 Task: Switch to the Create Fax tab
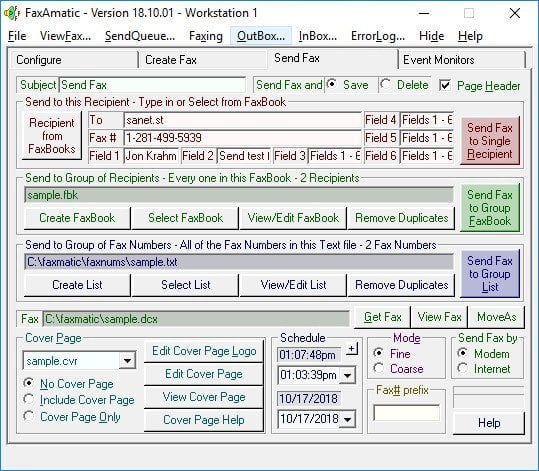[203, 60]
